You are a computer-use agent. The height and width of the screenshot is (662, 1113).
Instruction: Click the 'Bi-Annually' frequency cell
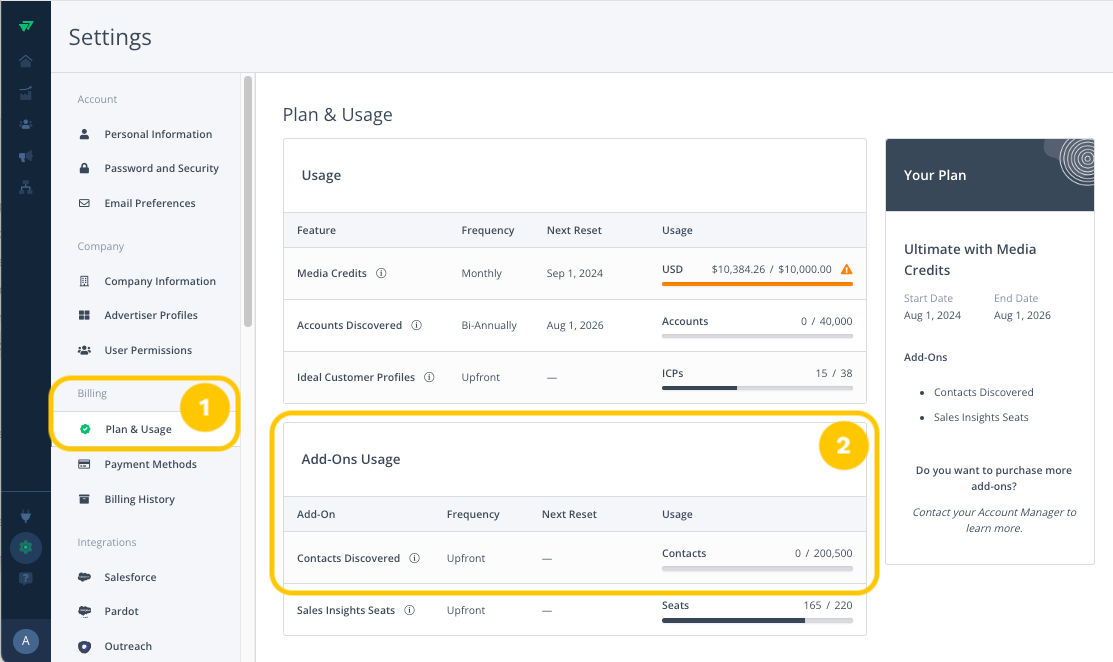click(x=489, y=325)
